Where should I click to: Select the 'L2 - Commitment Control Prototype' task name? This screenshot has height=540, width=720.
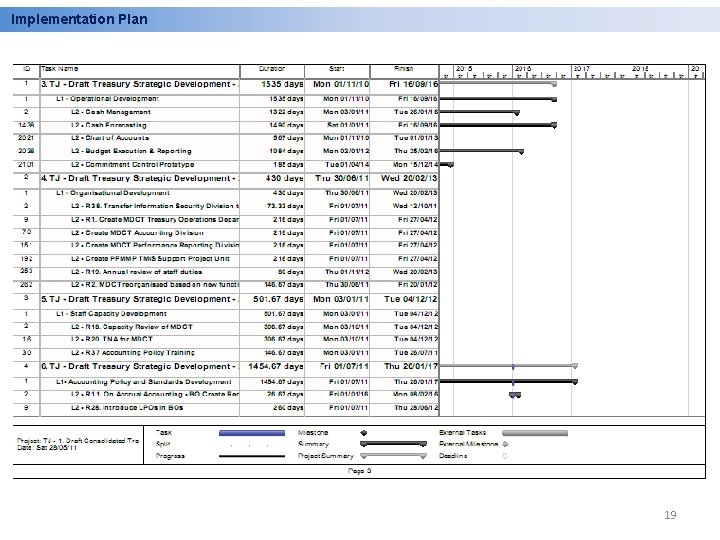[132, 164]
